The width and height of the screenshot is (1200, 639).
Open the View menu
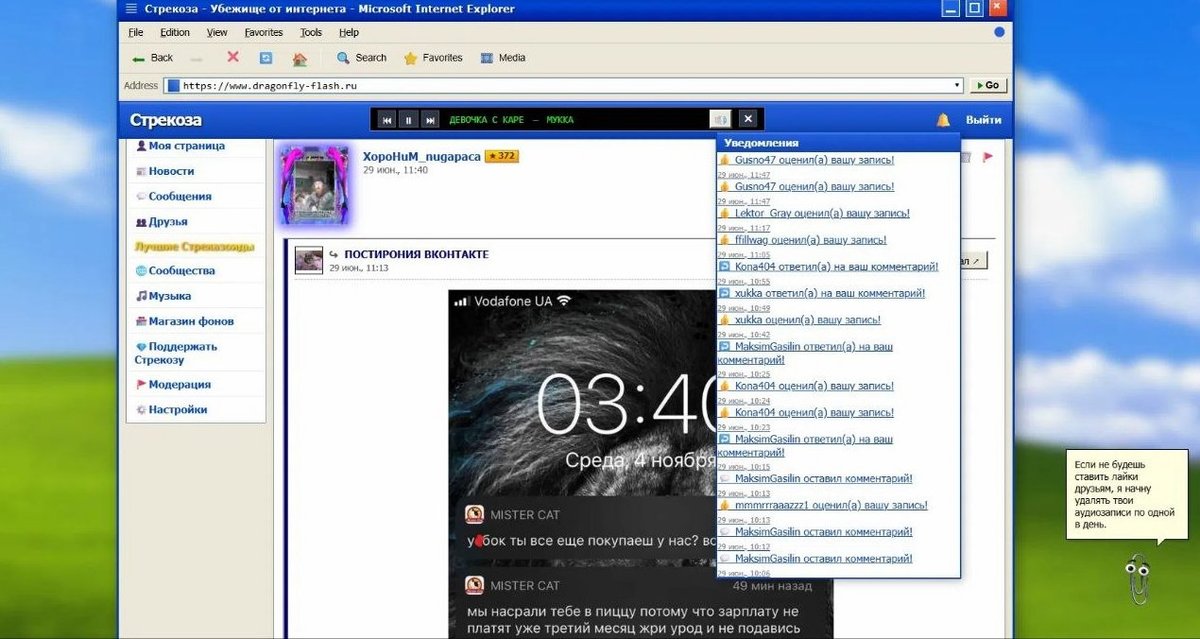pyautogui.click(x=217, y=32)
